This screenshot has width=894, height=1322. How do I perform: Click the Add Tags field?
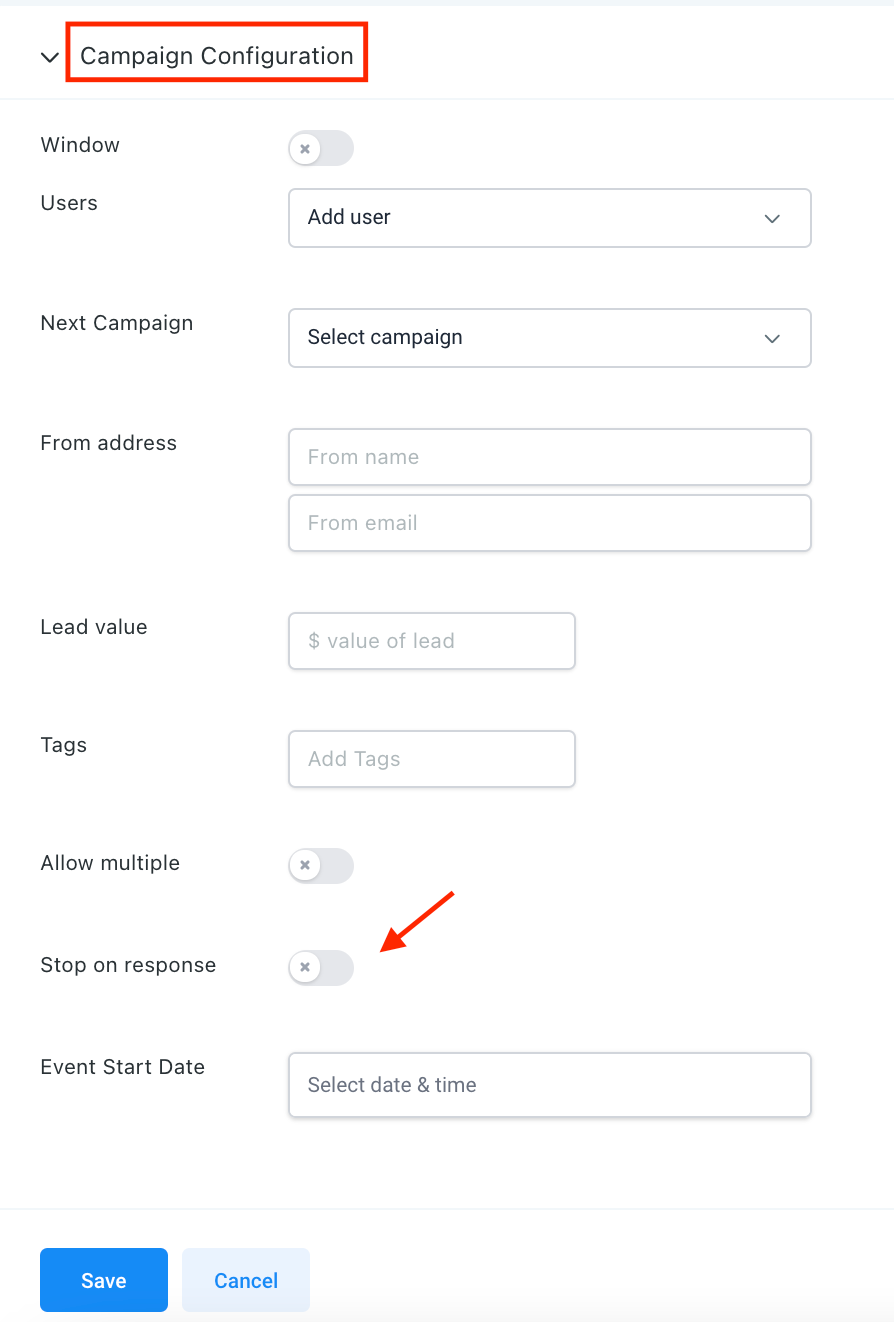point(431,759)
